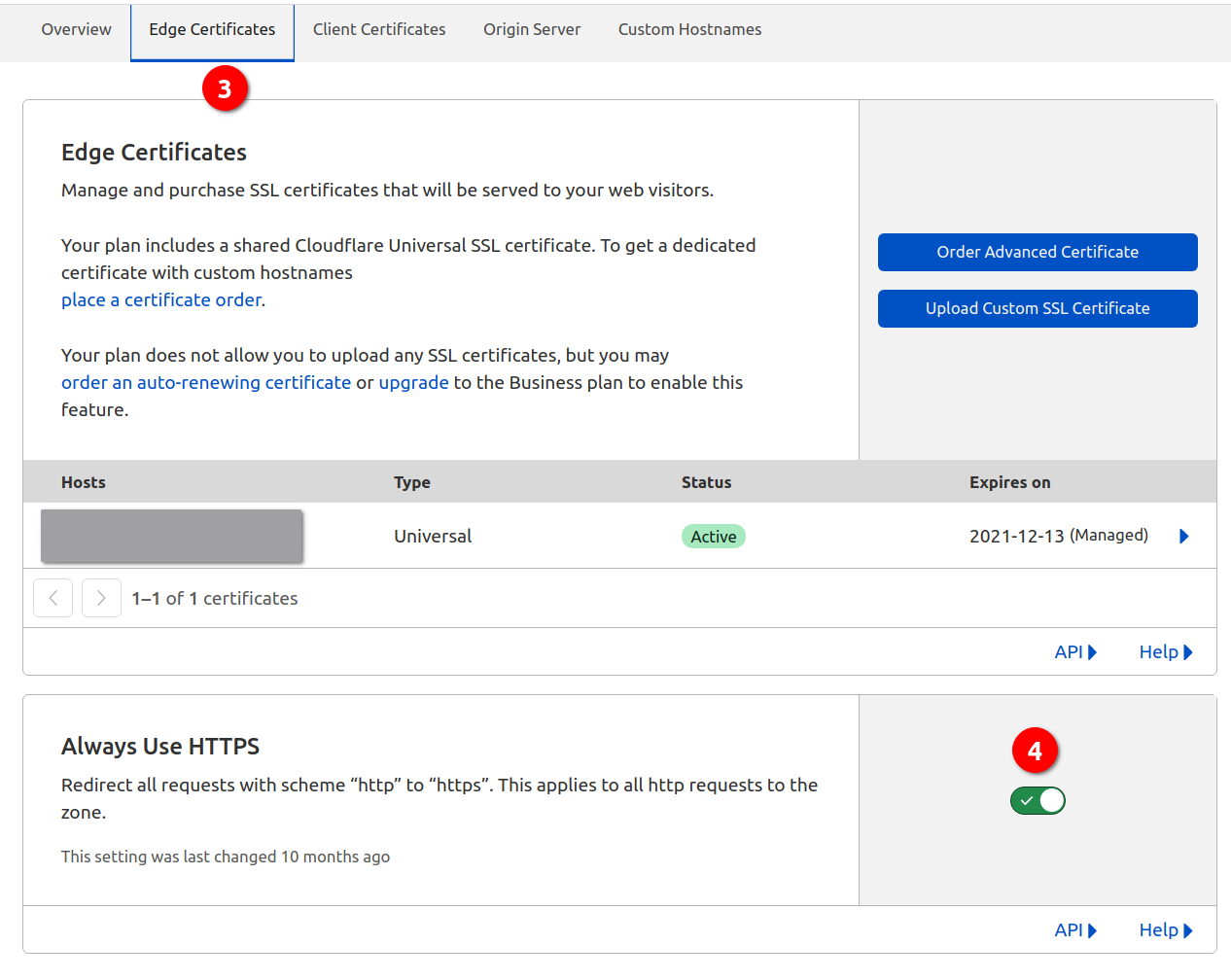Follow the 'place a certificate order' link
The height and width of the screenshot is (980, 1231).
(161, 300)
